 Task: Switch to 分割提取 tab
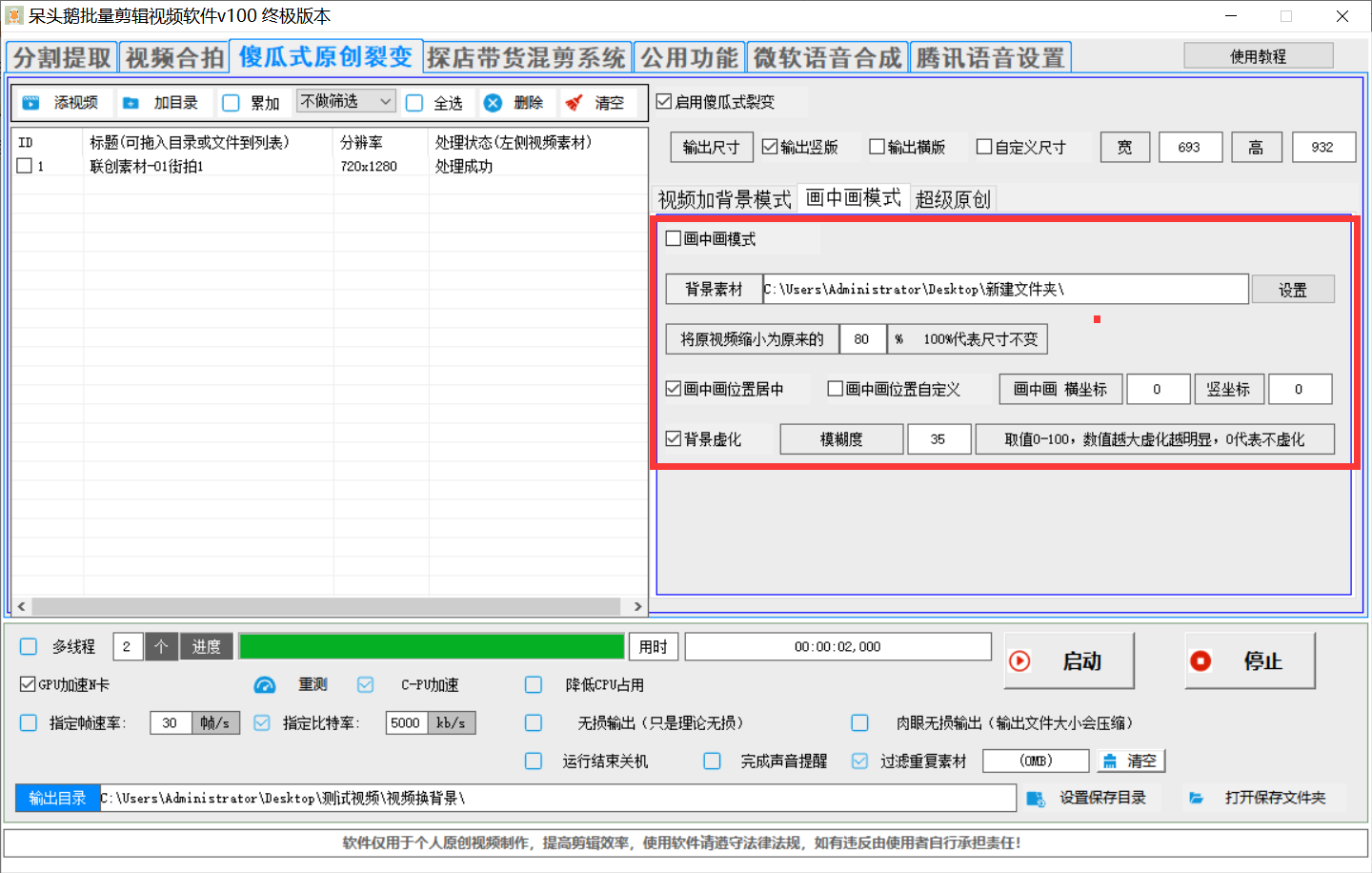62,57
